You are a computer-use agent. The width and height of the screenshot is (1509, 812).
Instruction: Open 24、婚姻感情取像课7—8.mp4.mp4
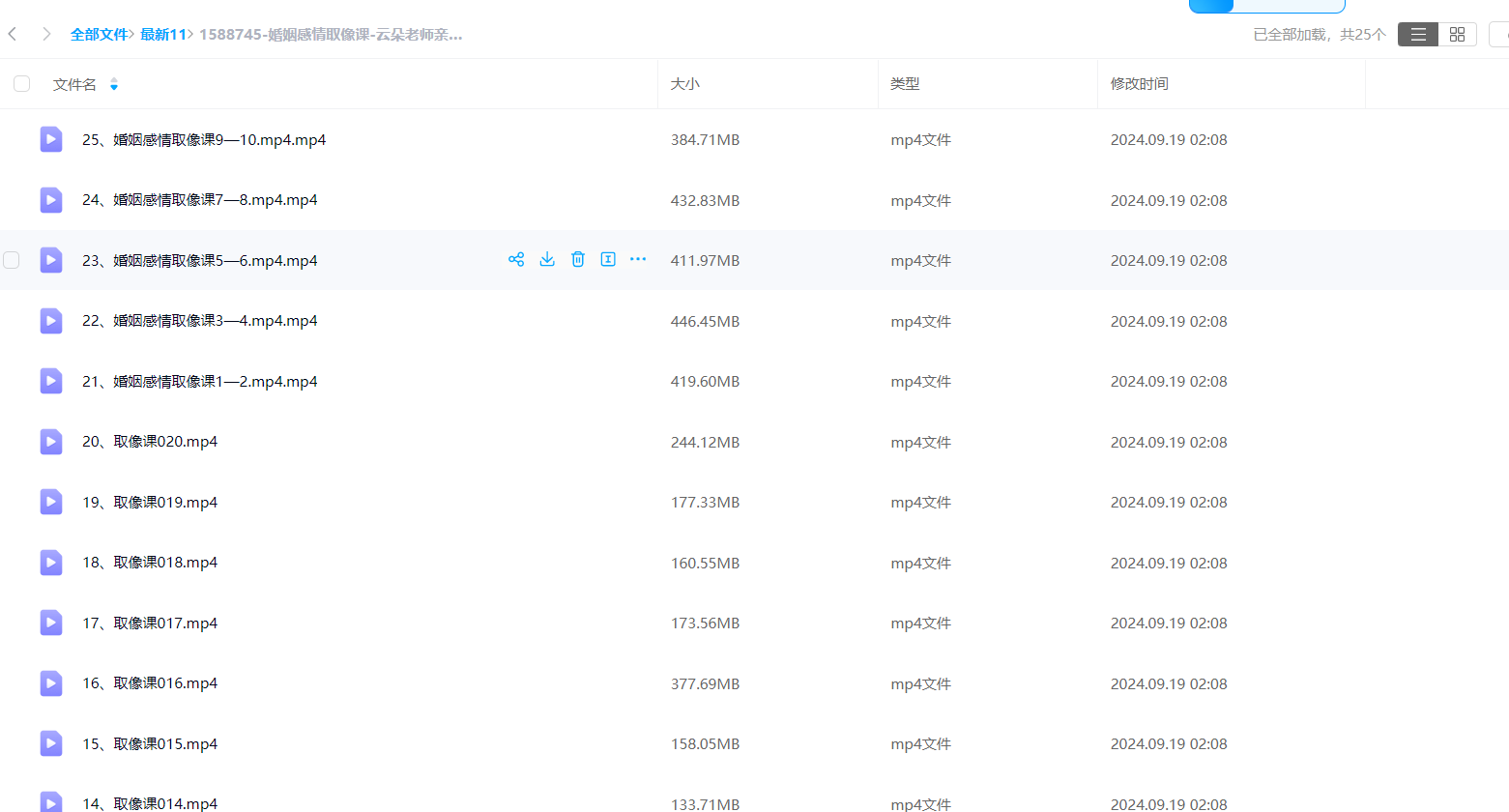pyautogui.click(x=200, y=200)
